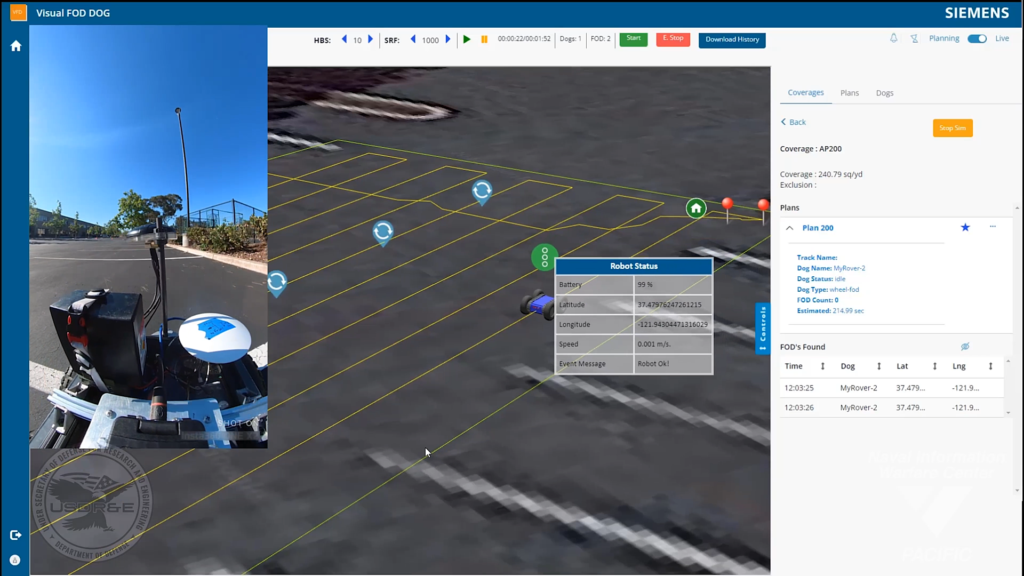Toggle FOD's Found visibility eye icon
Screen dimensions: 1024x576
(x=965, y=346)
